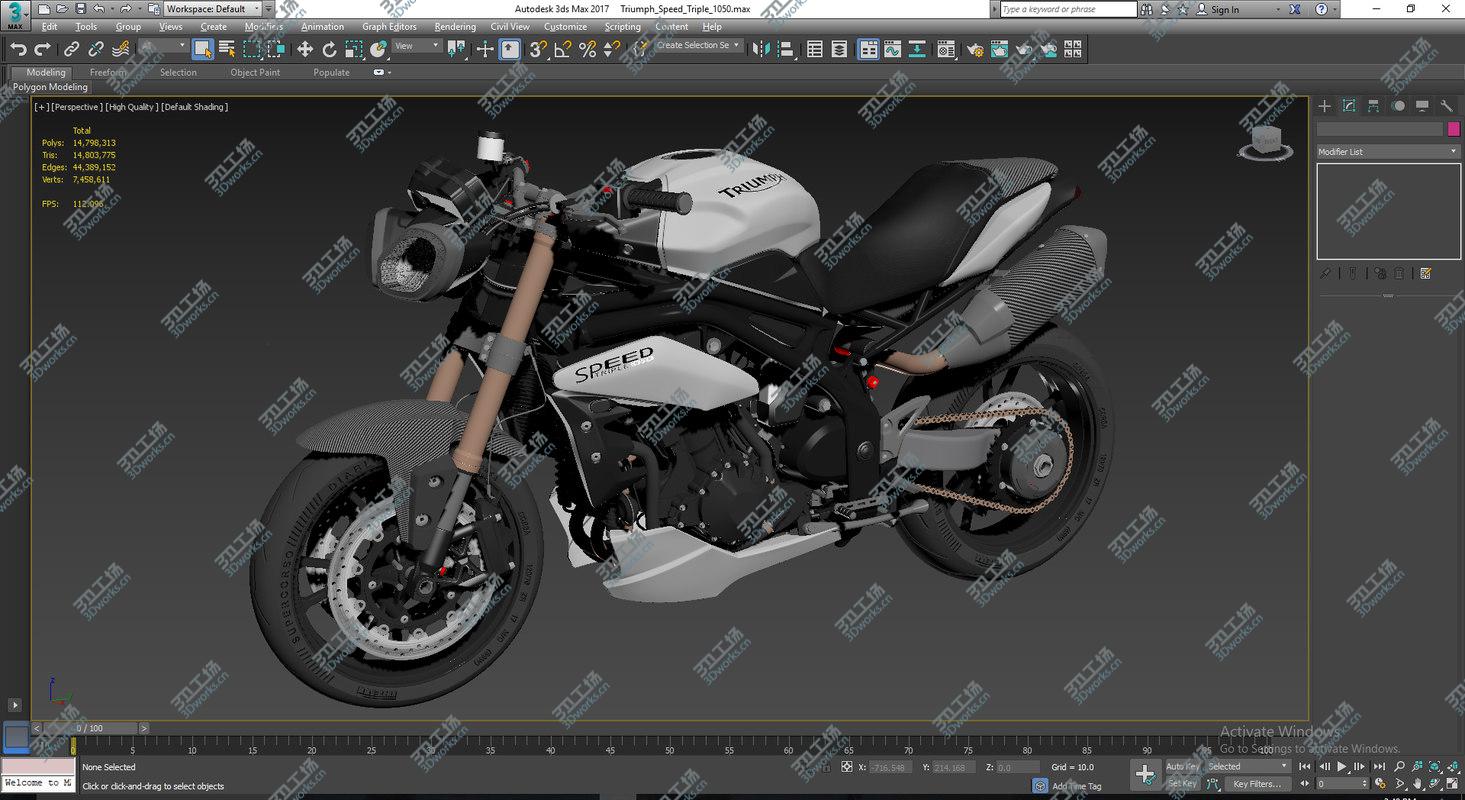Screen dimensions: 1465x800
Task: Open the Material Editor icon
Action: [x=946, y=49]
